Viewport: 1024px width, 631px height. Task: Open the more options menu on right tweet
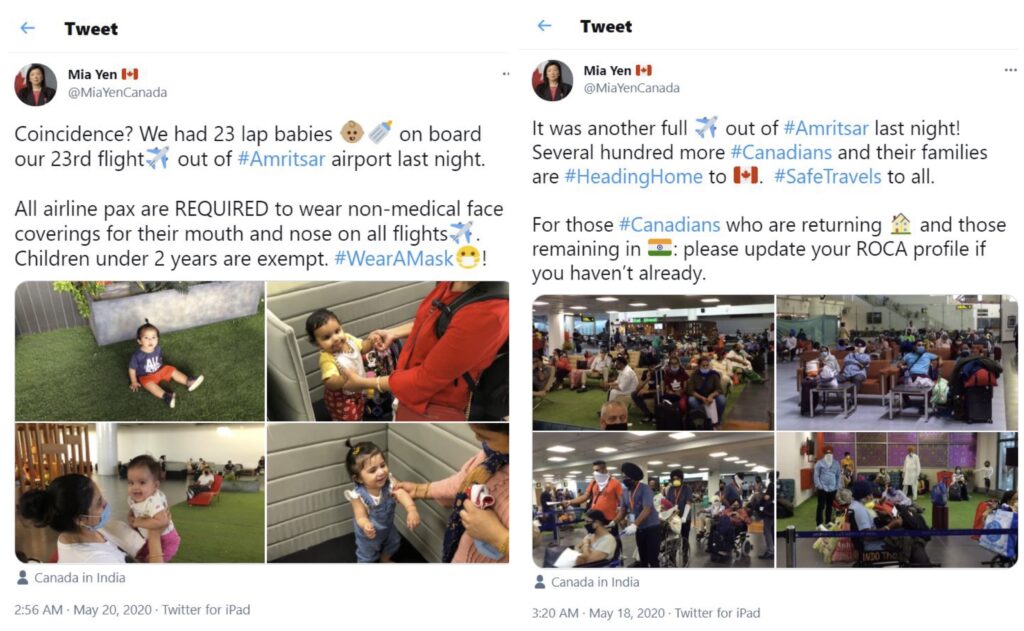1010,70
